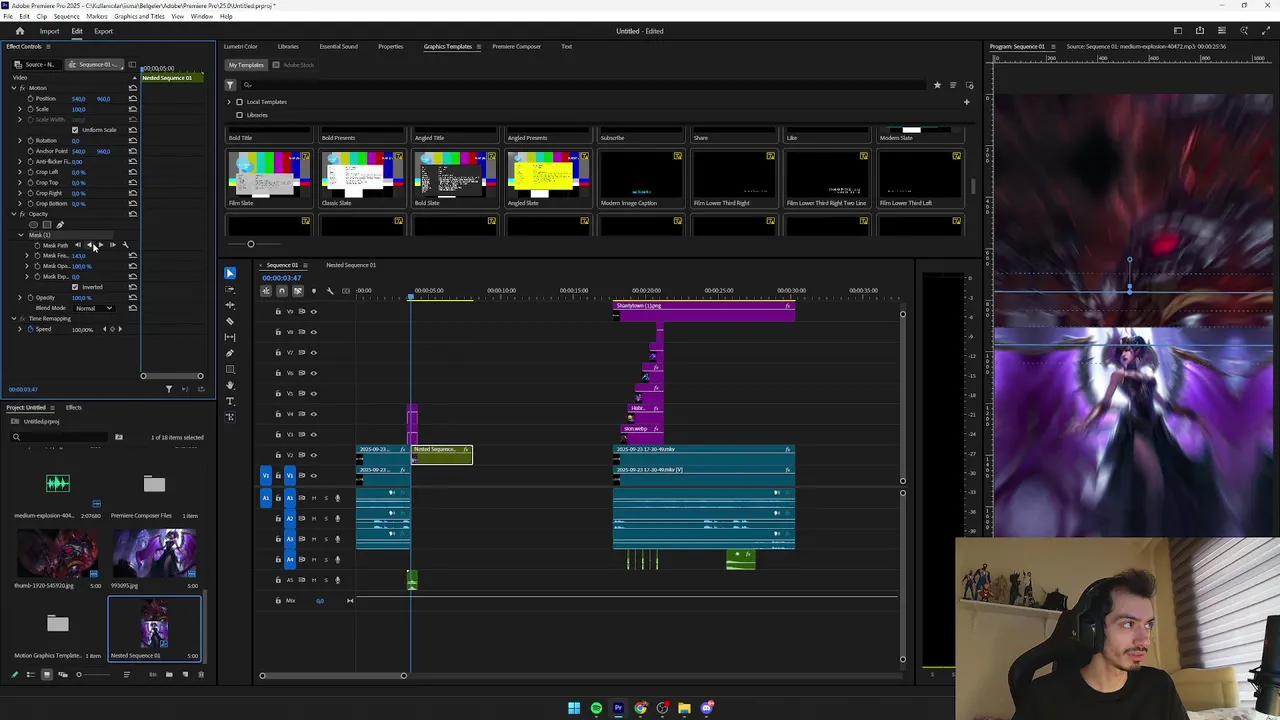Select free draw bezier mask pen
The image size is (1280, 720).
[x=59, y=224]
